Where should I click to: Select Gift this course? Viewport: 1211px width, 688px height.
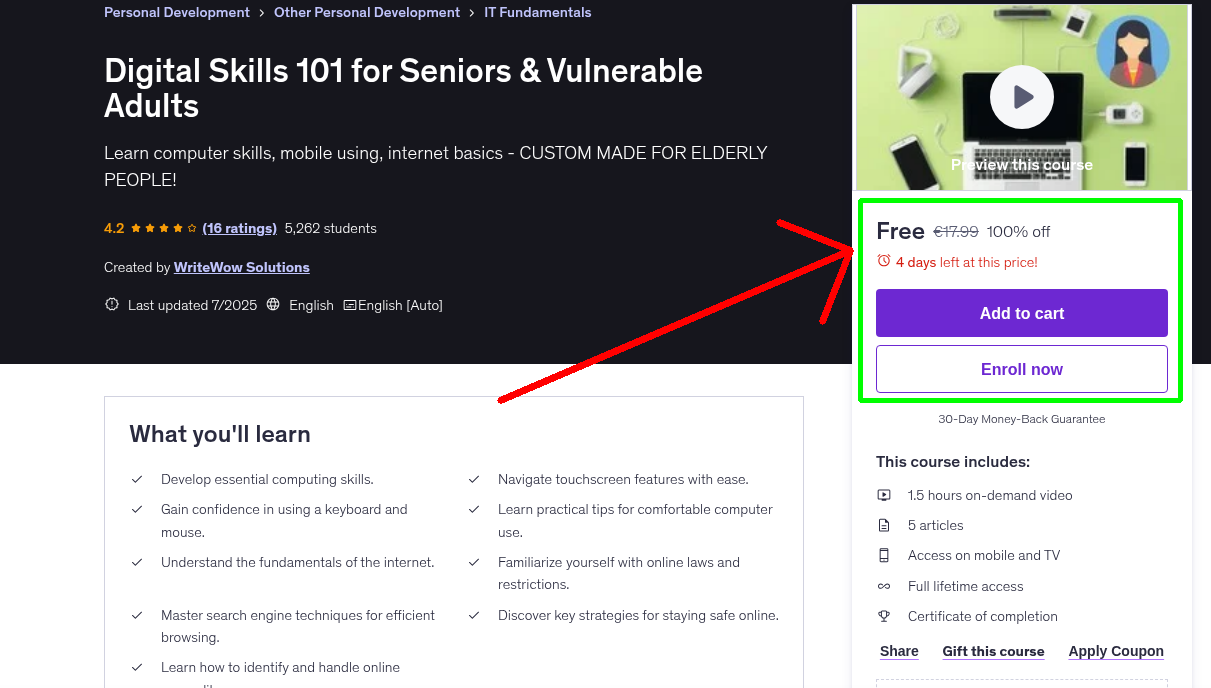click(x=993, y=651)
